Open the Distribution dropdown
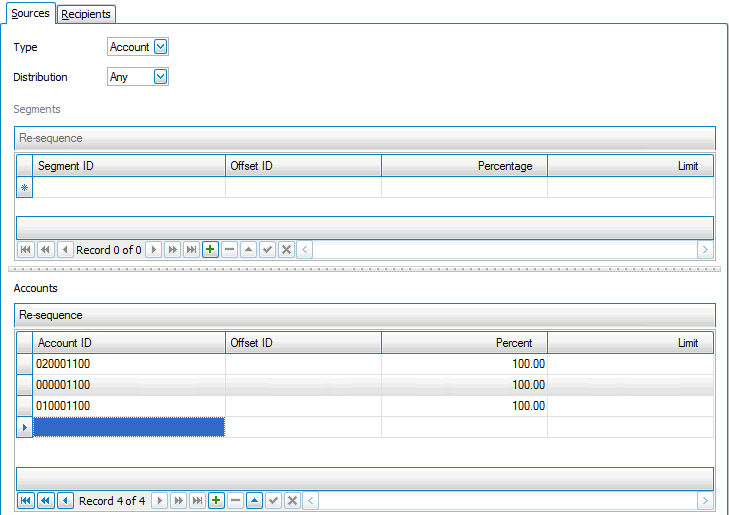 161,77
